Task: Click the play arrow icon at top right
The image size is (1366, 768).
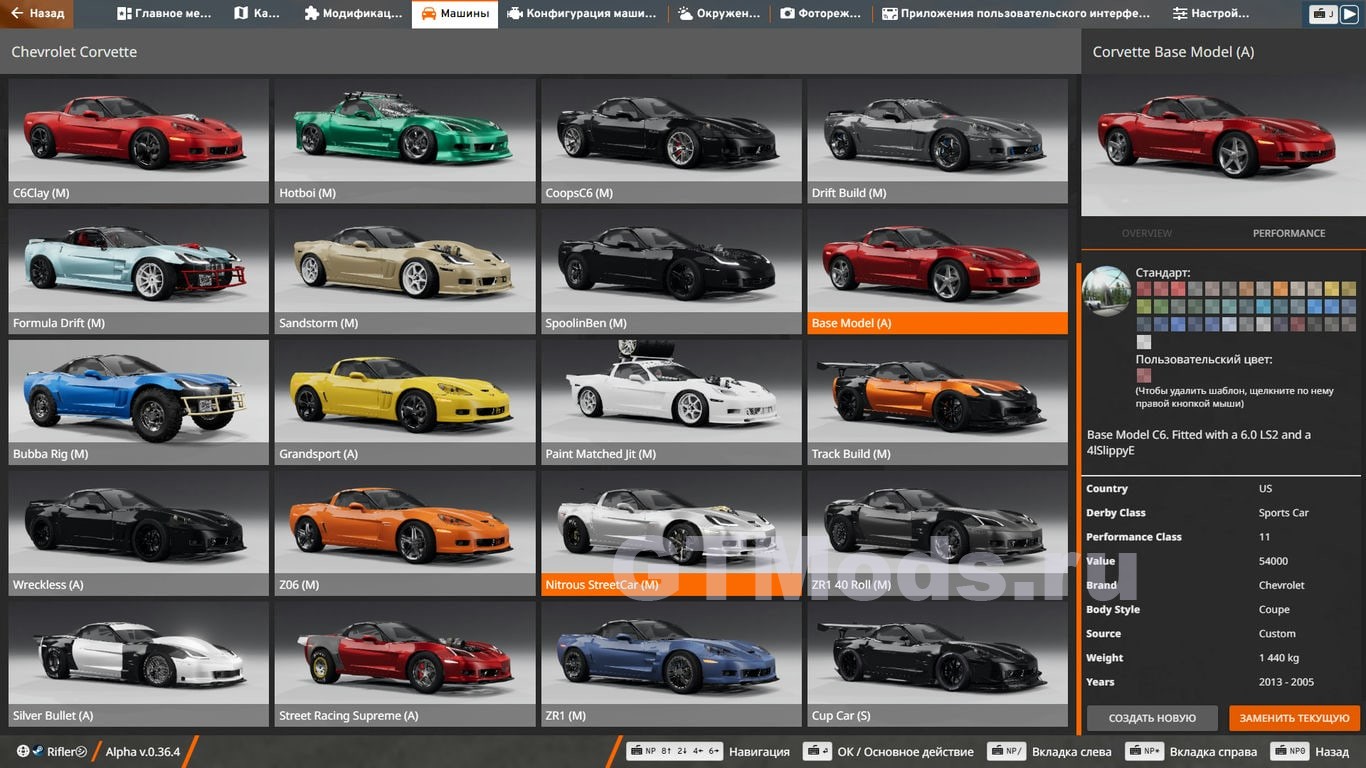Action: [1349, 14]
